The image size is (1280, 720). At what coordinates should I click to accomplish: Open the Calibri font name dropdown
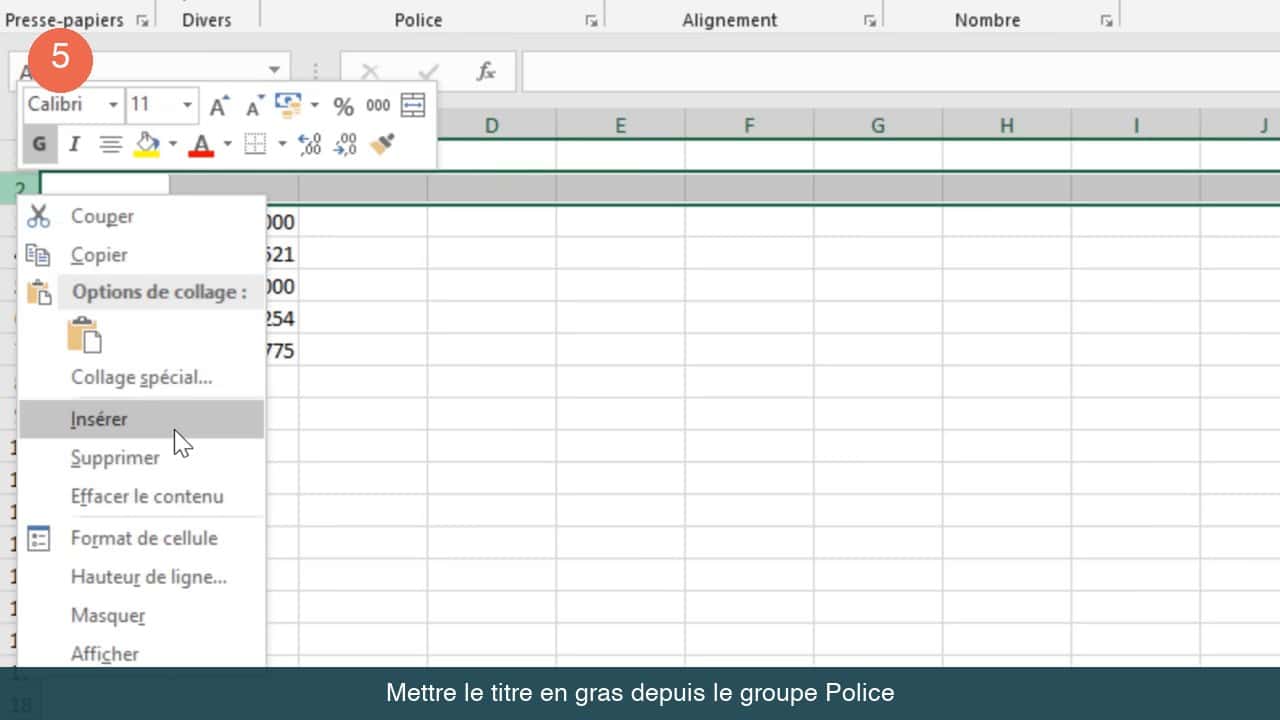[113, 105]
